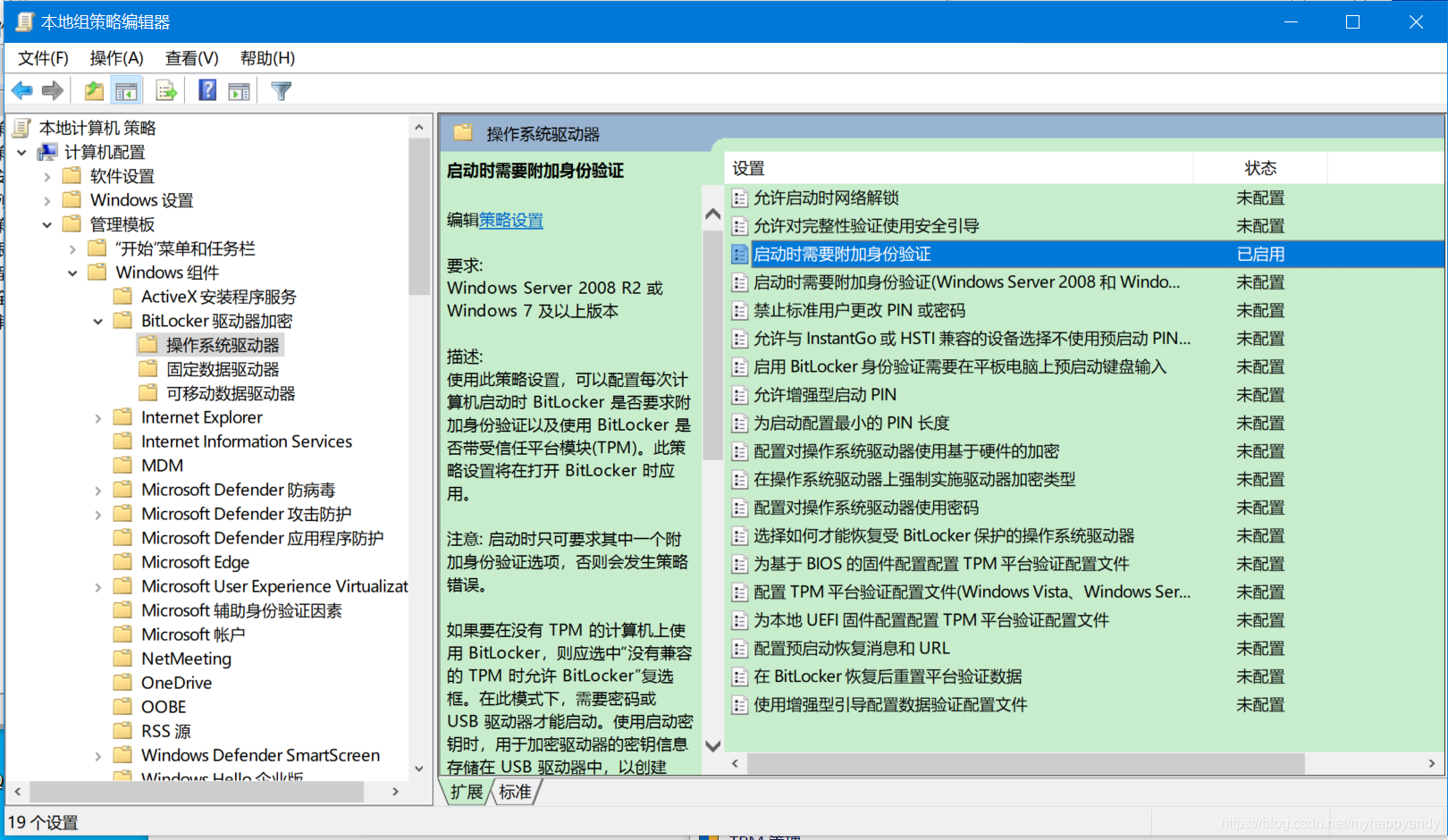
Task: Toggle the Show/Hide action pane icon
Action: pyautogui.click(x=240, y=90)
